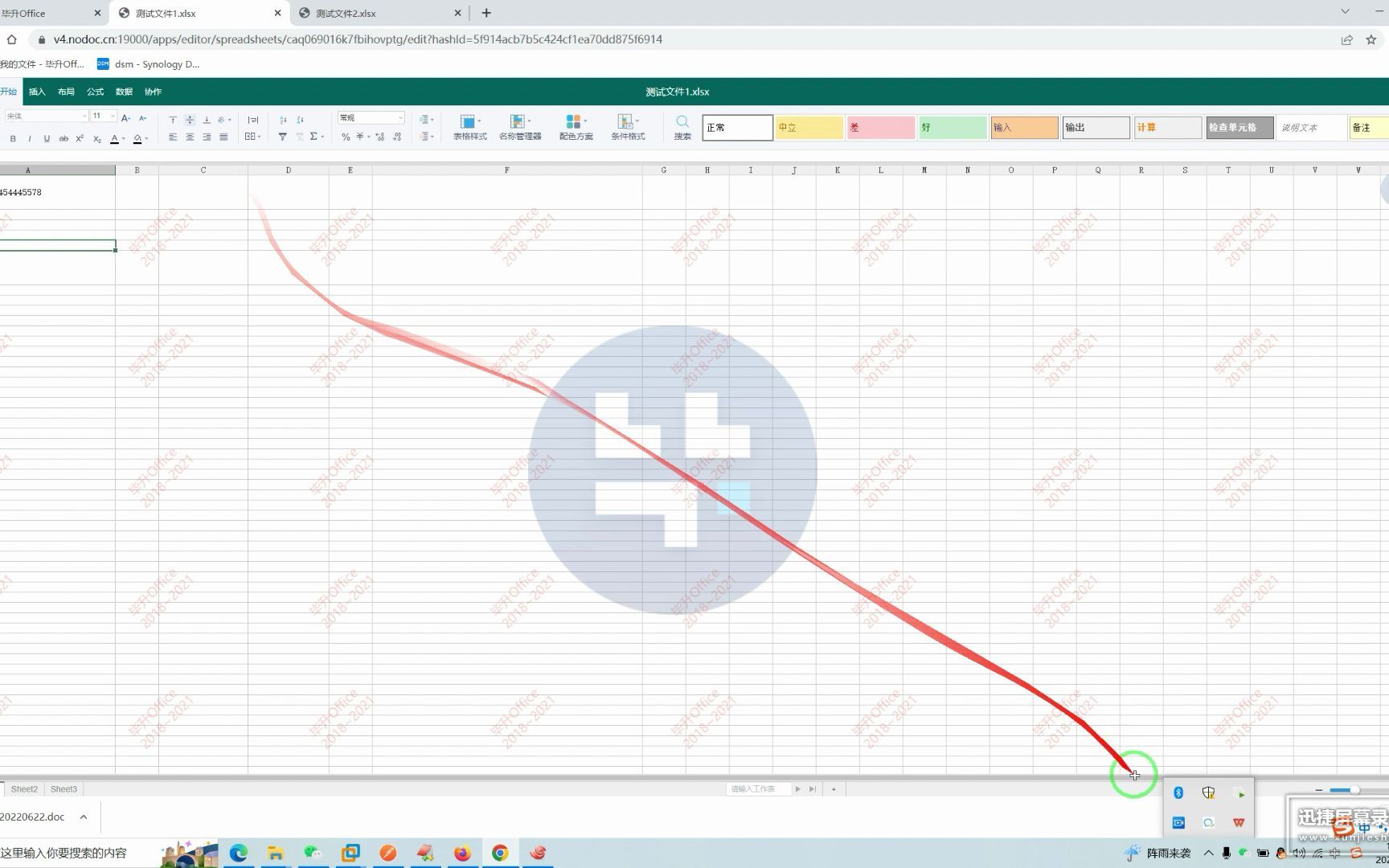Toggle italic formatting
Image resolution: width=1389 pixels, height=868 pixels.
click(30, 138)
